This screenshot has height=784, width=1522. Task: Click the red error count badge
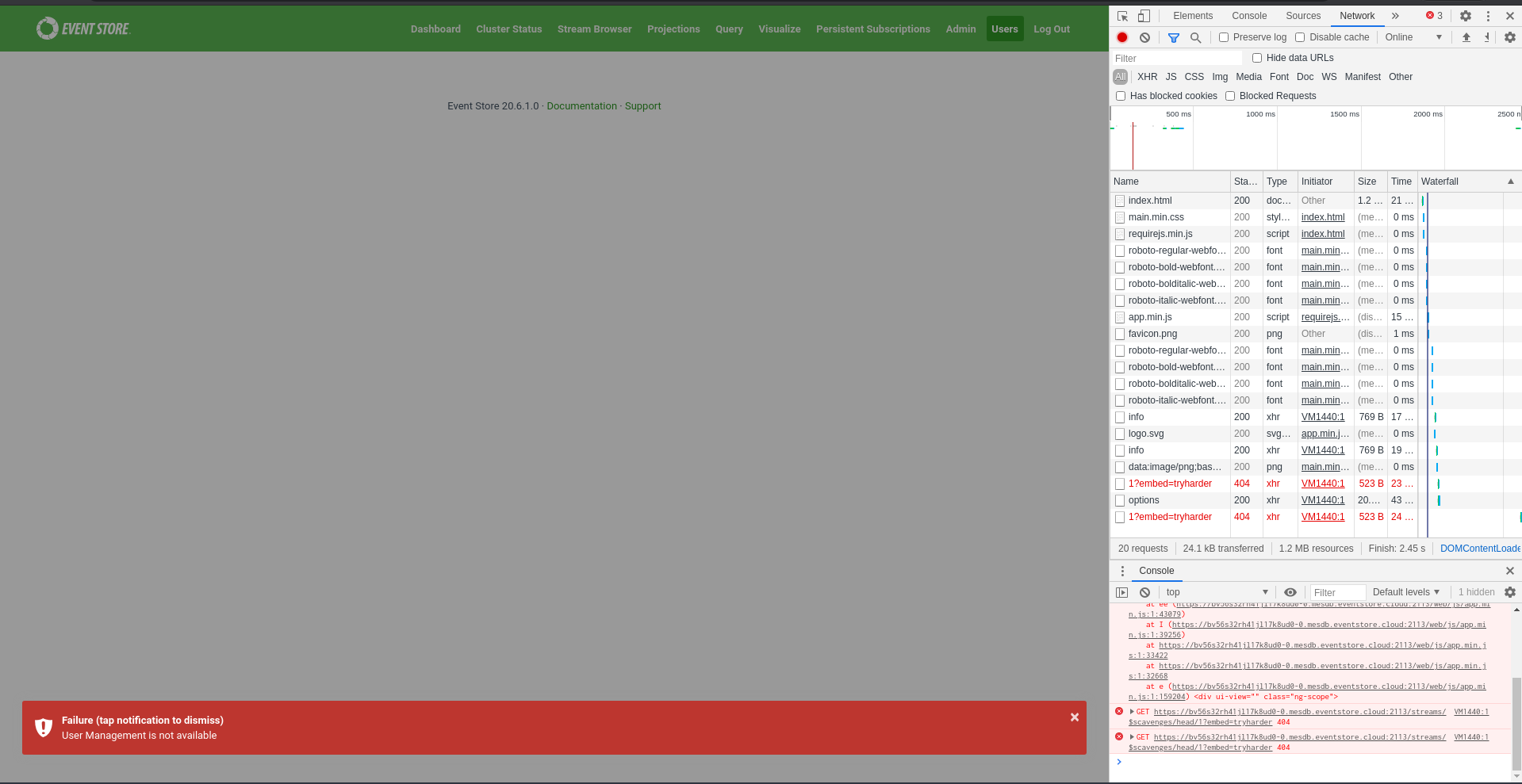pos(1434,16)
